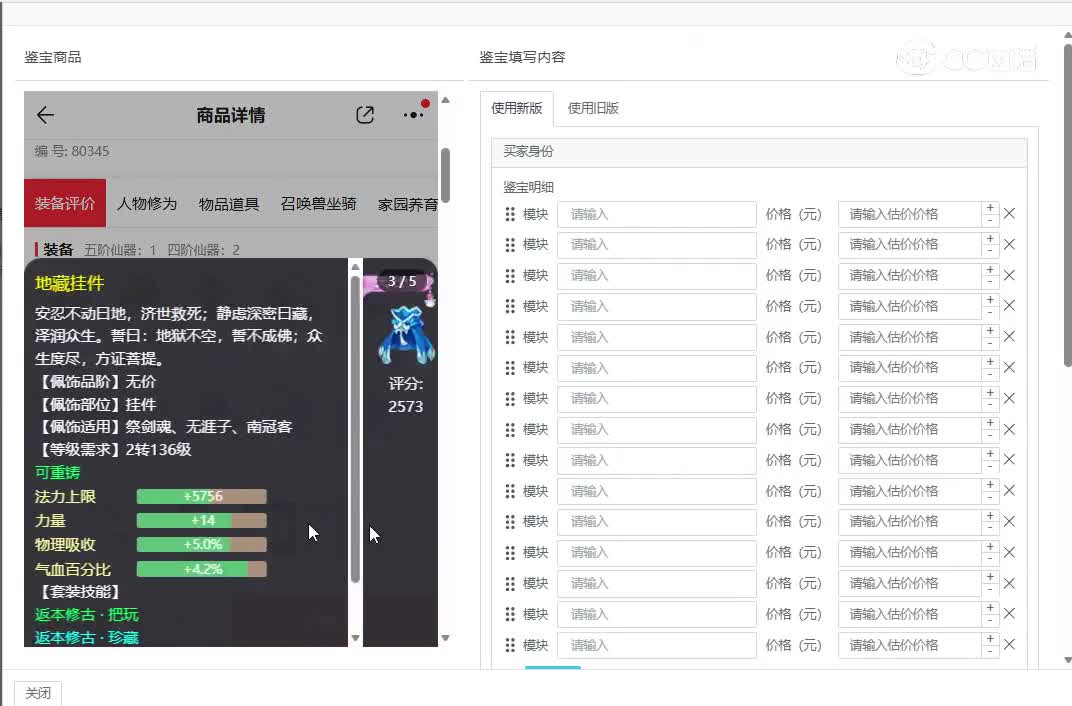Select the 使用新版 tab
Image resolution: width=1072 pixels, height=706 pixels.
[x=516, y=108]
